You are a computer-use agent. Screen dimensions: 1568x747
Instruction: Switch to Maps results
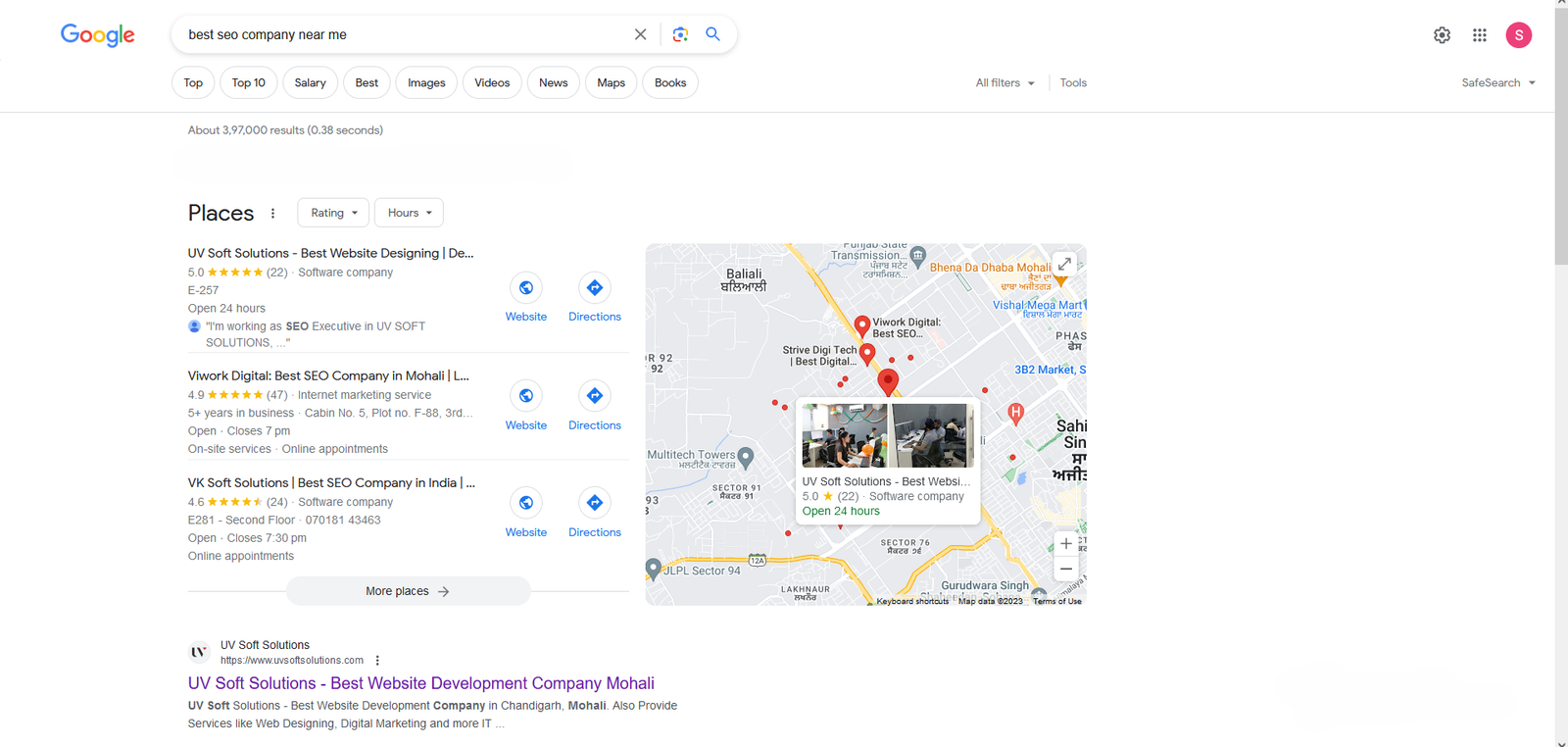612,83
